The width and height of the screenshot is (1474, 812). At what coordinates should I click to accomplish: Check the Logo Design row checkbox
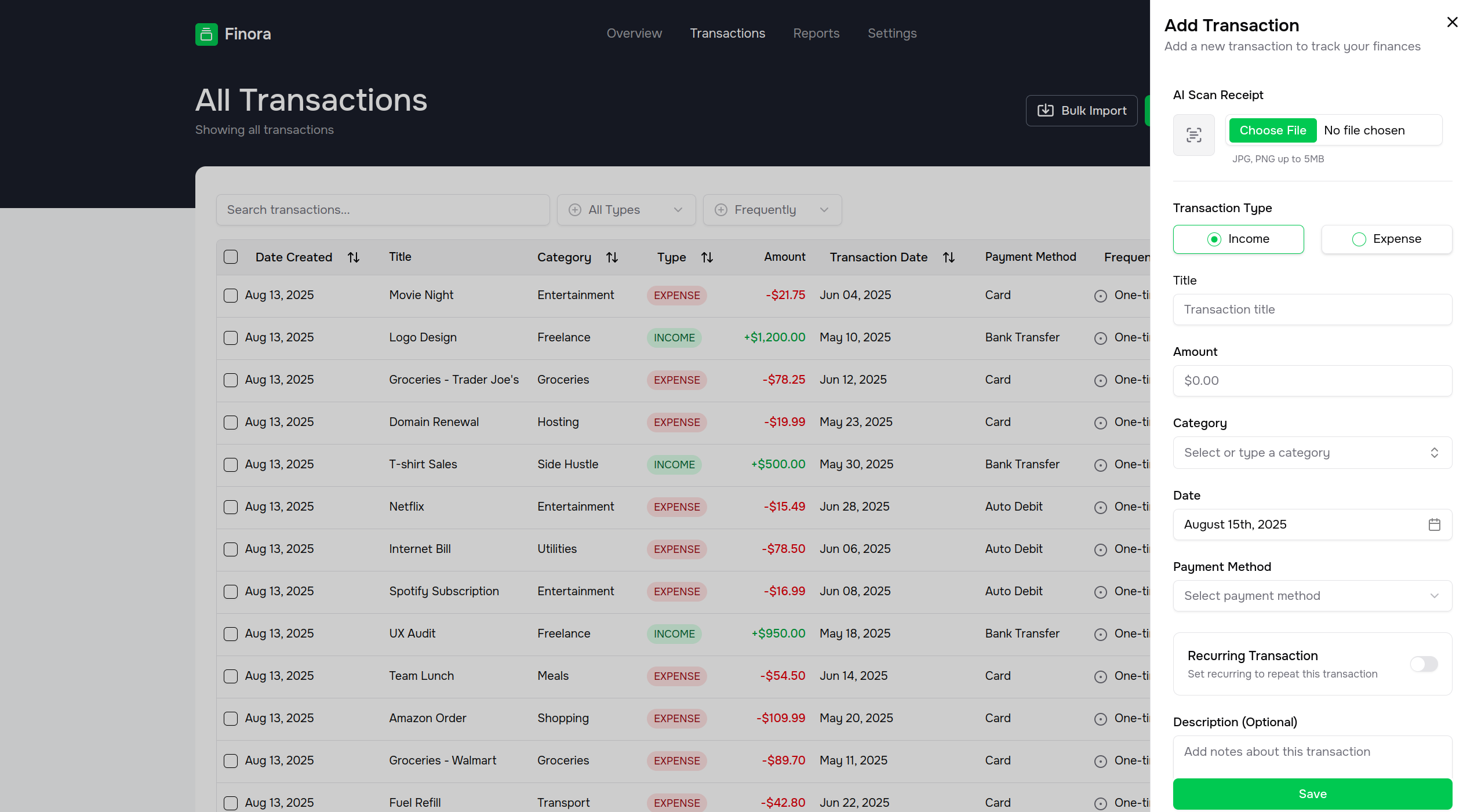tap(231, 338)
